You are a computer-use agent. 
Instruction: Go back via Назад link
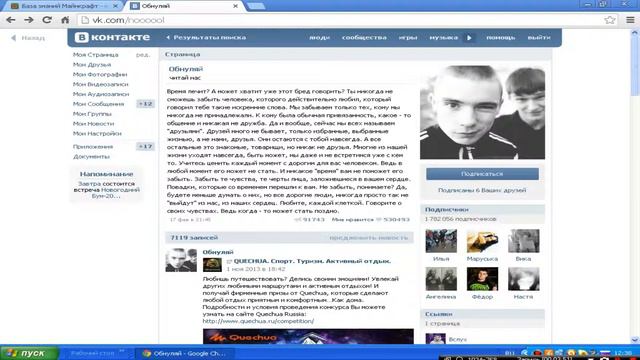point(28,38)
